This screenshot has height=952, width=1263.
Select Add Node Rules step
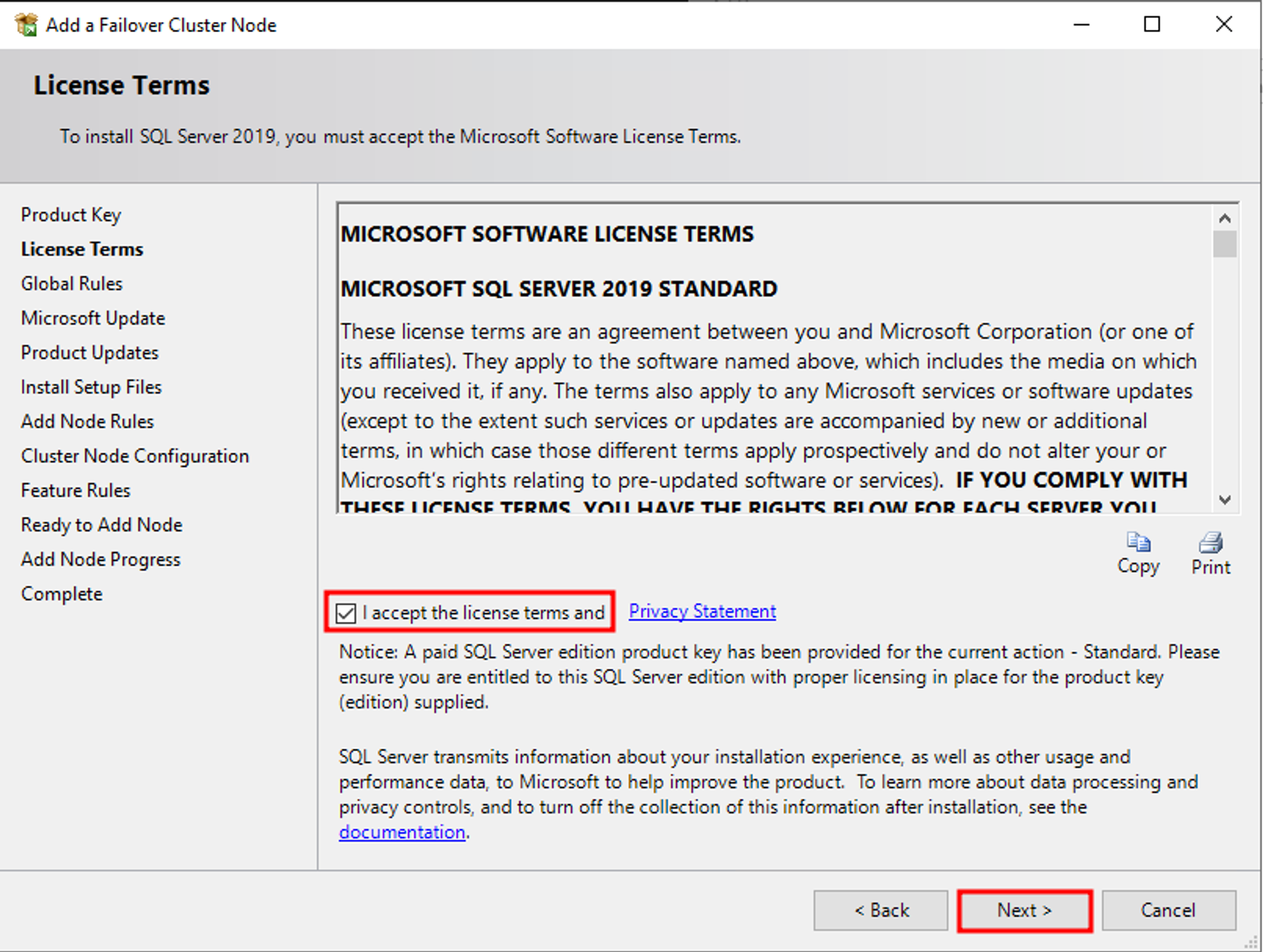coord(87,422)
